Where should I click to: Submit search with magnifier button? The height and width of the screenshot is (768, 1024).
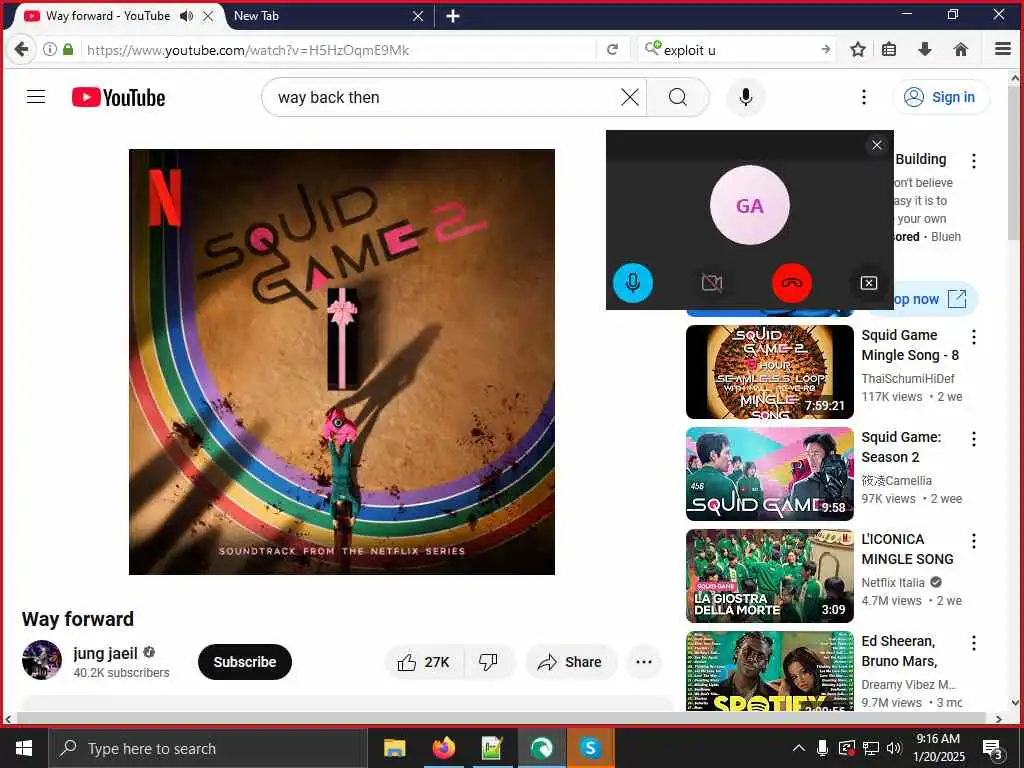pos(678,97)
